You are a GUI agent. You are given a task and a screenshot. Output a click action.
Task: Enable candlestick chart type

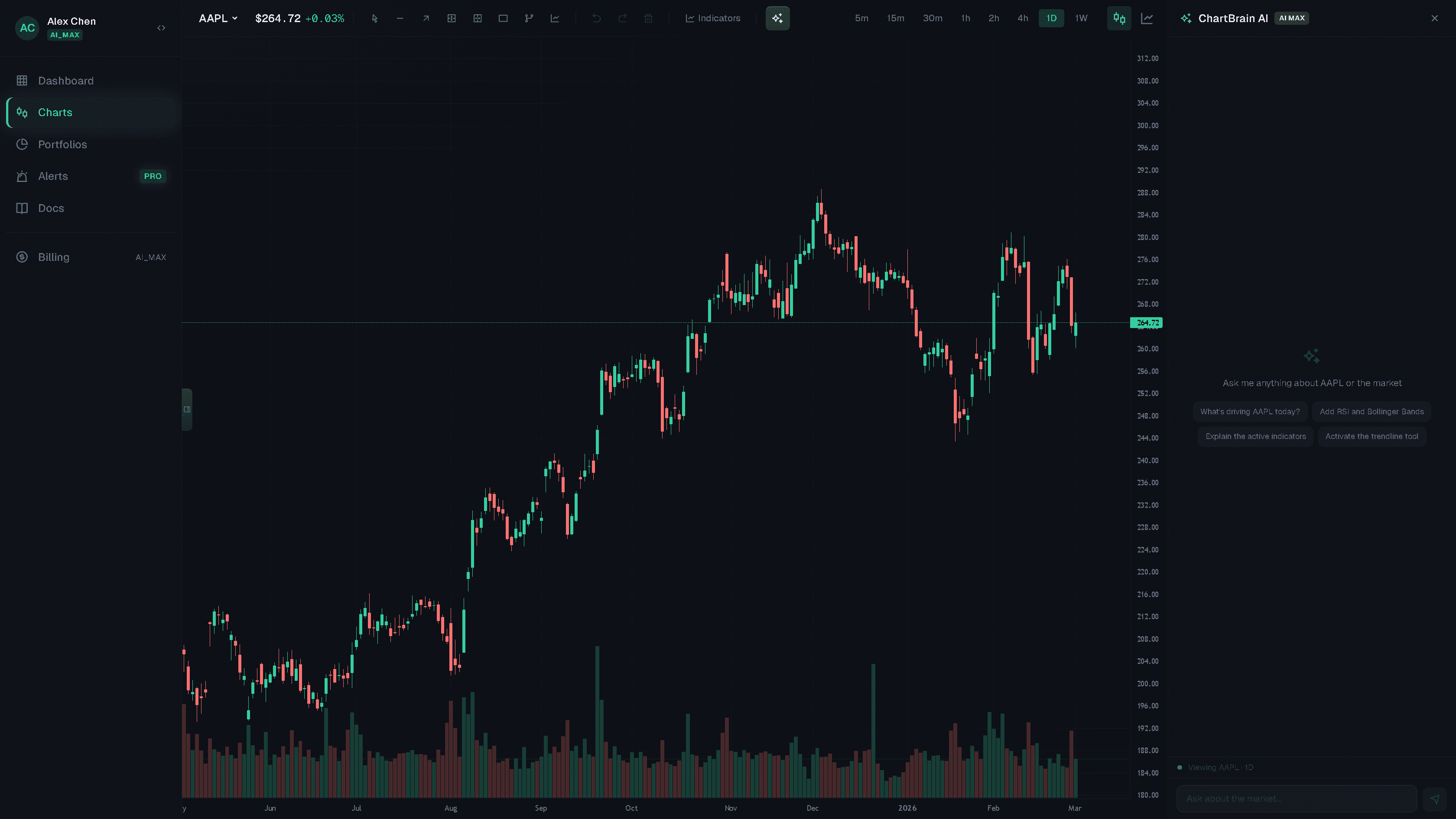point(1120,18)
